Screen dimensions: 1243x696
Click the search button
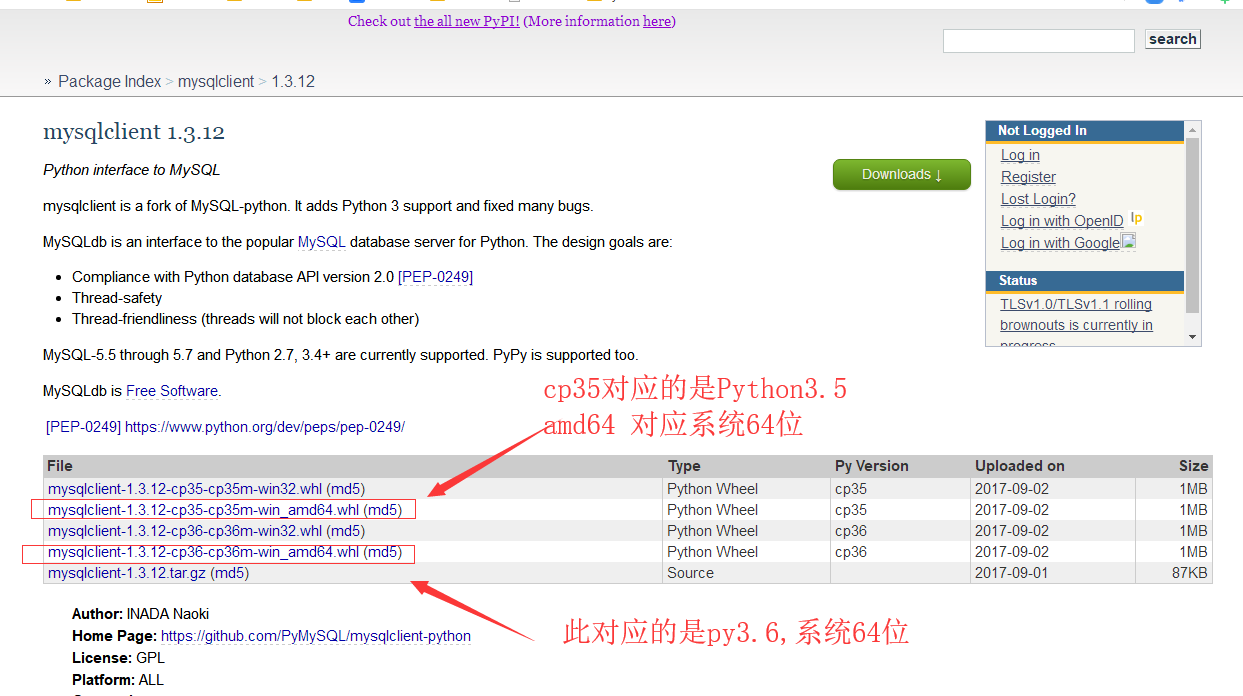[1173, 39]
